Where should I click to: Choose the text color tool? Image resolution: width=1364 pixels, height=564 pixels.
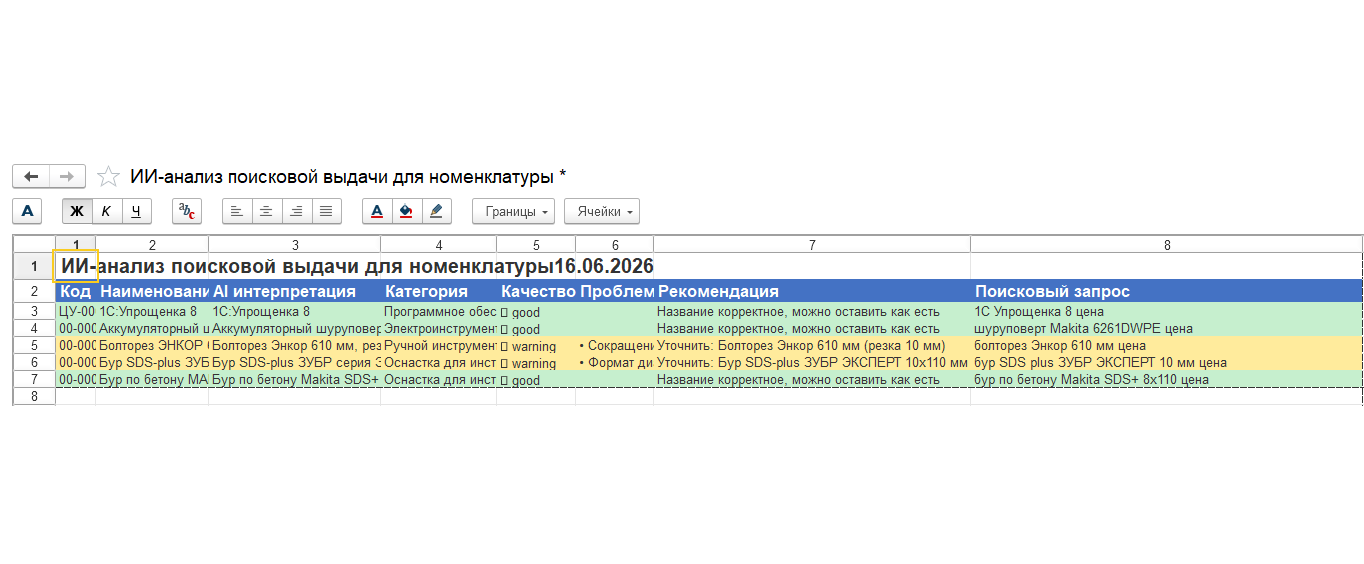tap(377, 211)
